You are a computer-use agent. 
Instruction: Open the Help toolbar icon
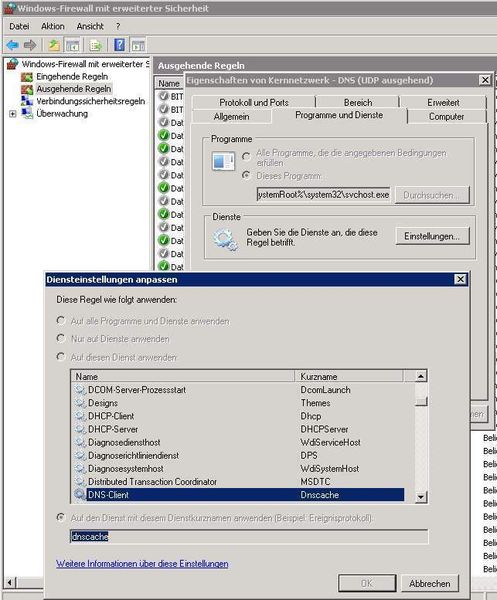(119, 45)
